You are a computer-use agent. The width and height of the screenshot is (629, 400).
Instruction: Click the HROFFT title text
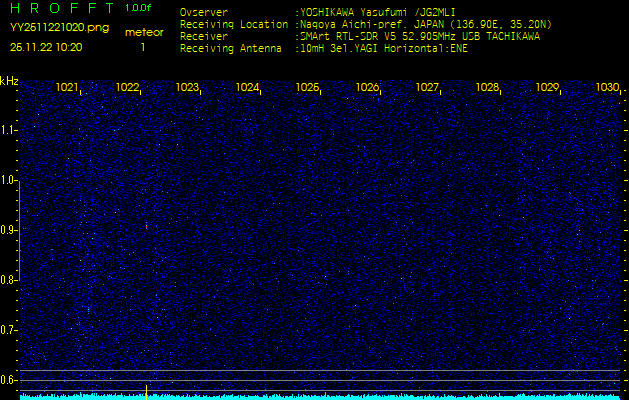coord(60,8)
